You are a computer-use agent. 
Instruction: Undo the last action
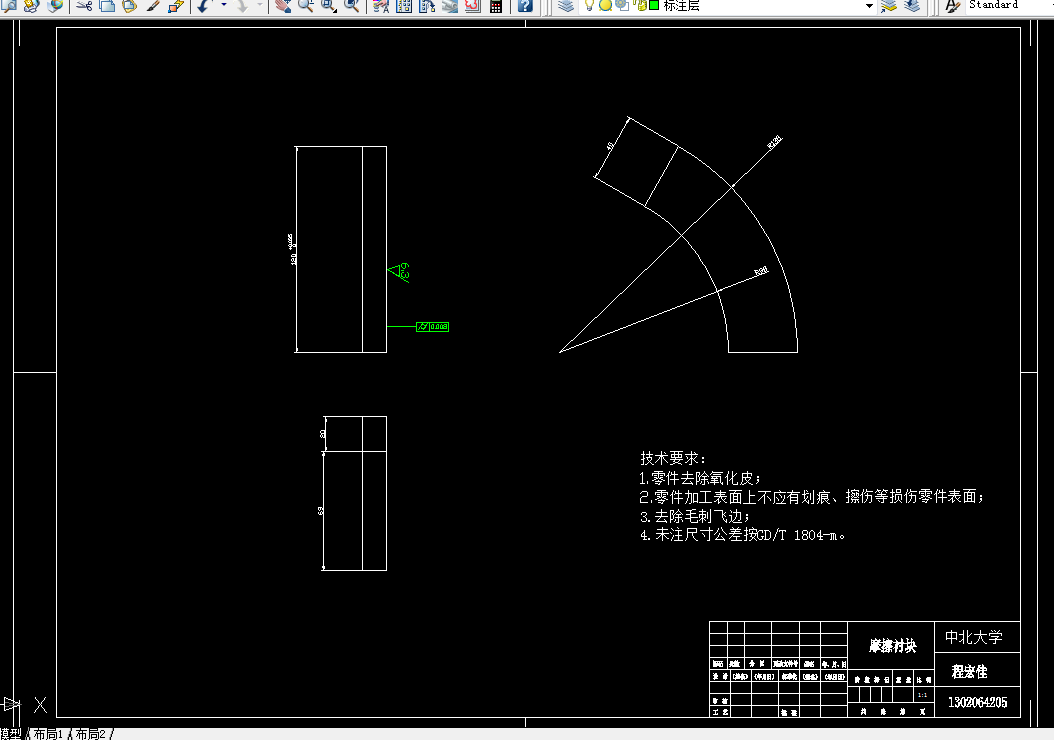click(204, 5)
